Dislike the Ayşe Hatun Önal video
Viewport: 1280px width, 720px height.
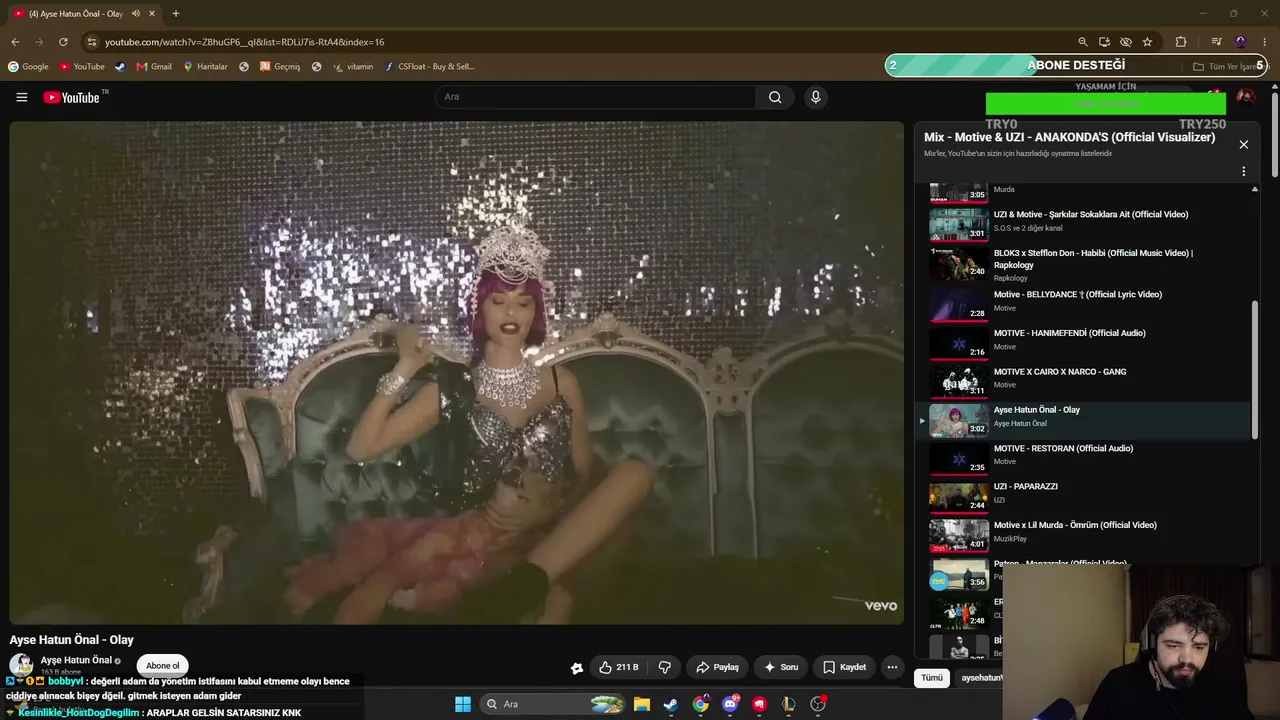[664, 667]
